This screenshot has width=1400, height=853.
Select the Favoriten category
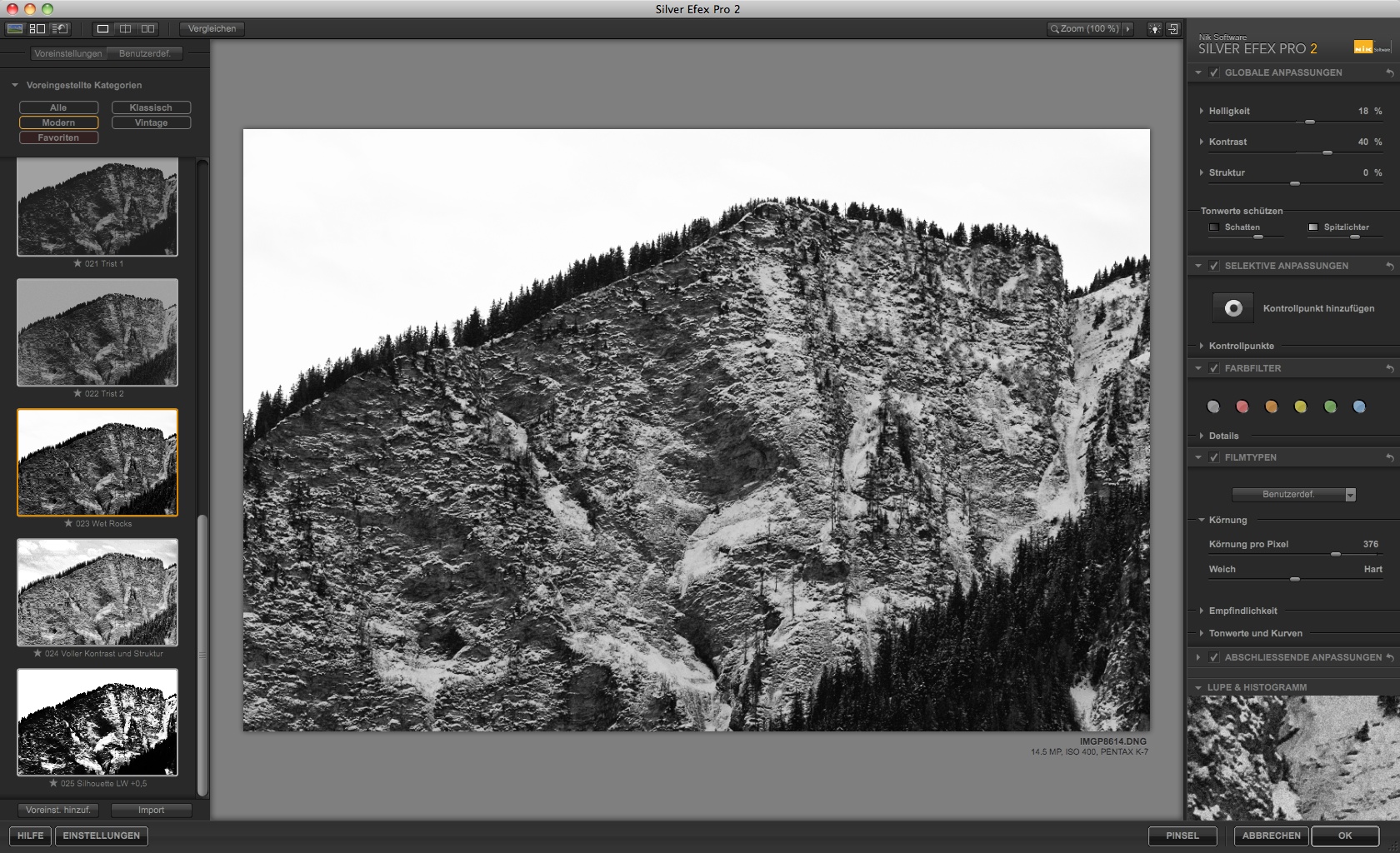coord(58,137)
